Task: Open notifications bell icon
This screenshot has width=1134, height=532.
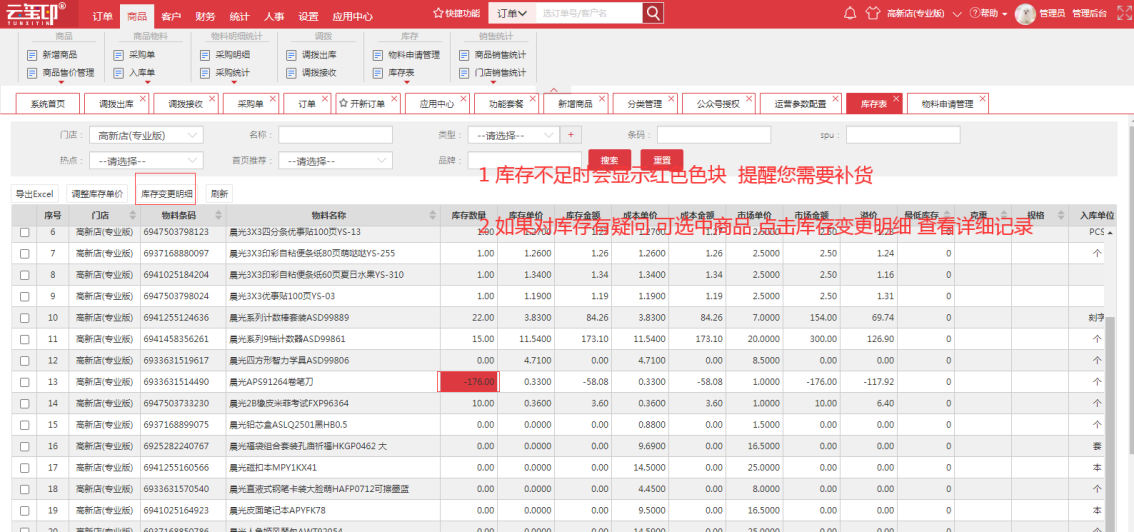Action: point(850,13)
